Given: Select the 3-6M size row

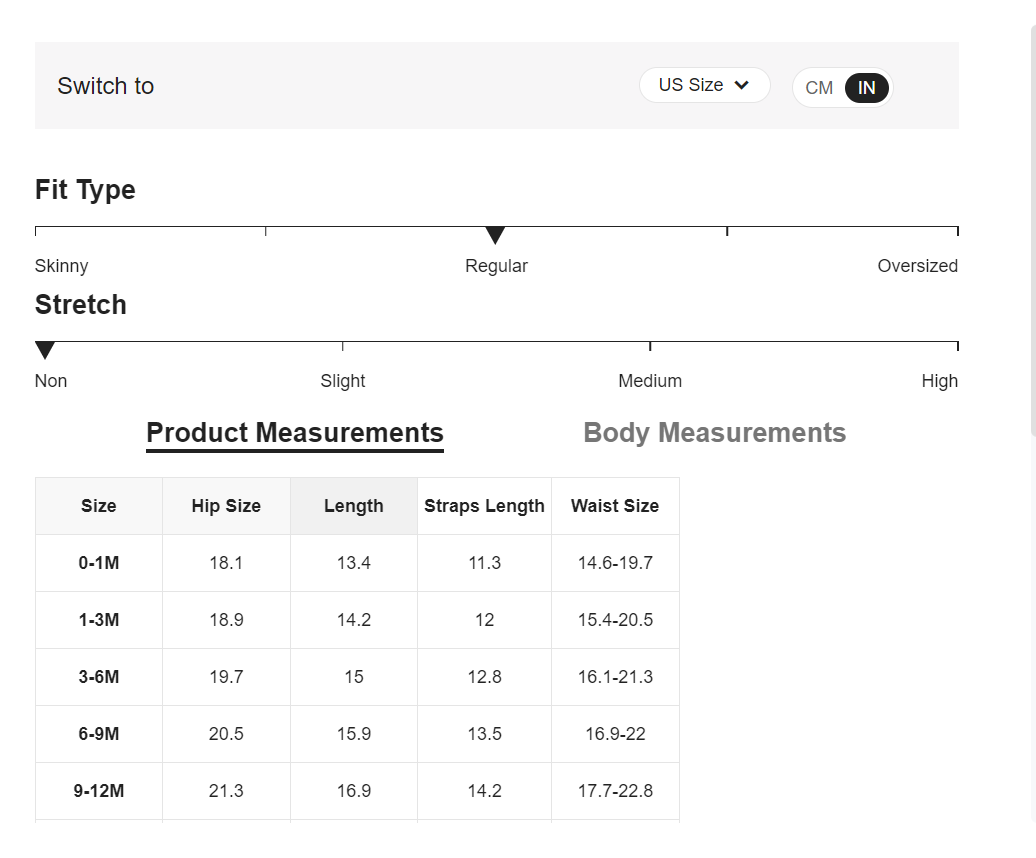Looking at the screenshot, I should coord(99,677).
